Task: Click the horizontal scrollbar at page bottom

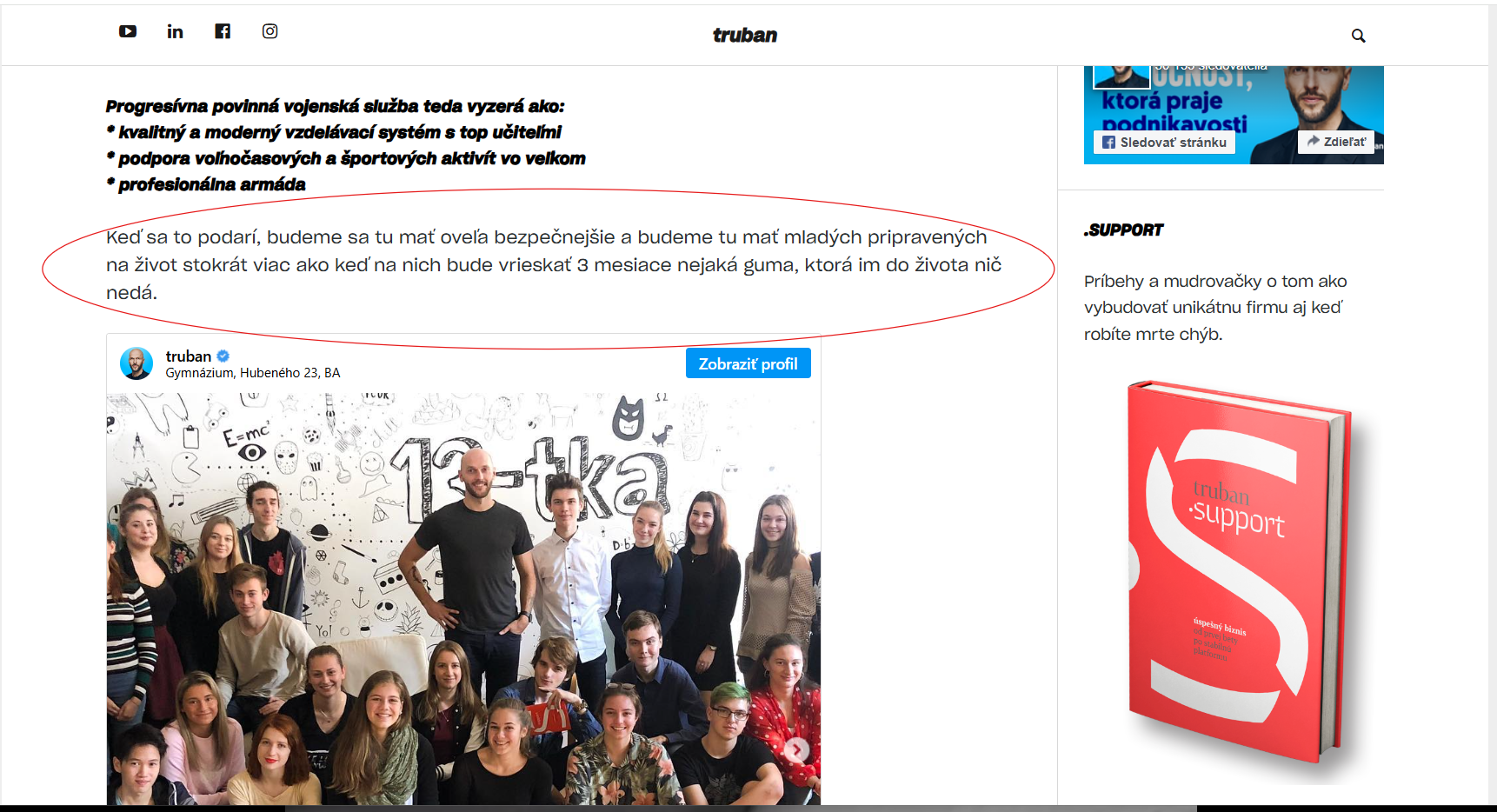Action: pos(741,809)
